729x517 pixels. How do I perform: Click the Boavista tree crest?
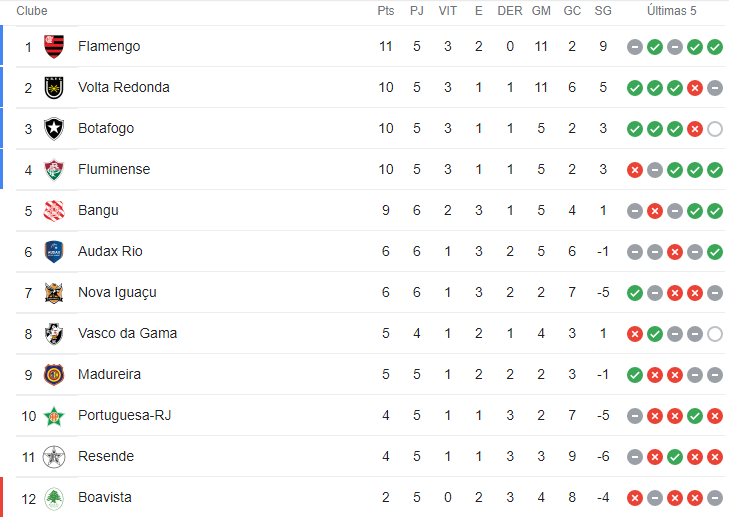[x=54, y=498]
